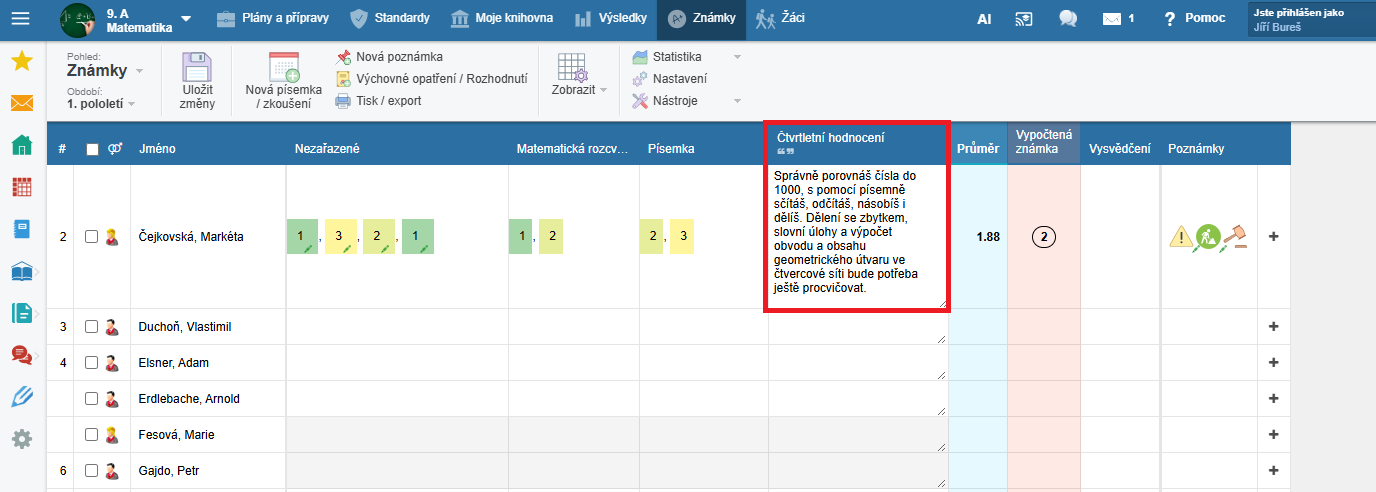
Task: Open the chat bubbles icon in header
Action: pyautogui.click(x=1068, y=18)
